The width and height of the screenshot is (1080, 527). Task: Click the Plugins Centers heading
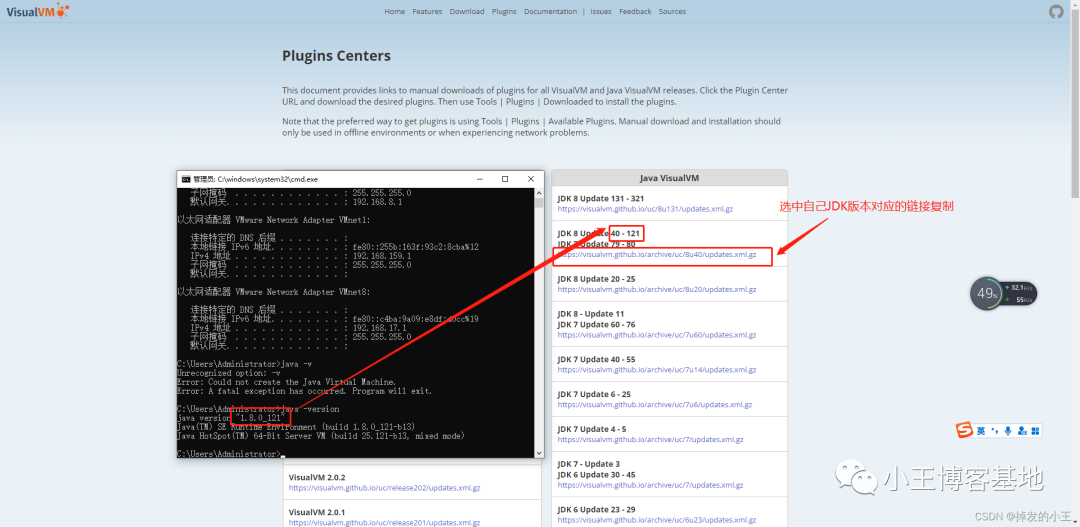(x=336, y=56)
